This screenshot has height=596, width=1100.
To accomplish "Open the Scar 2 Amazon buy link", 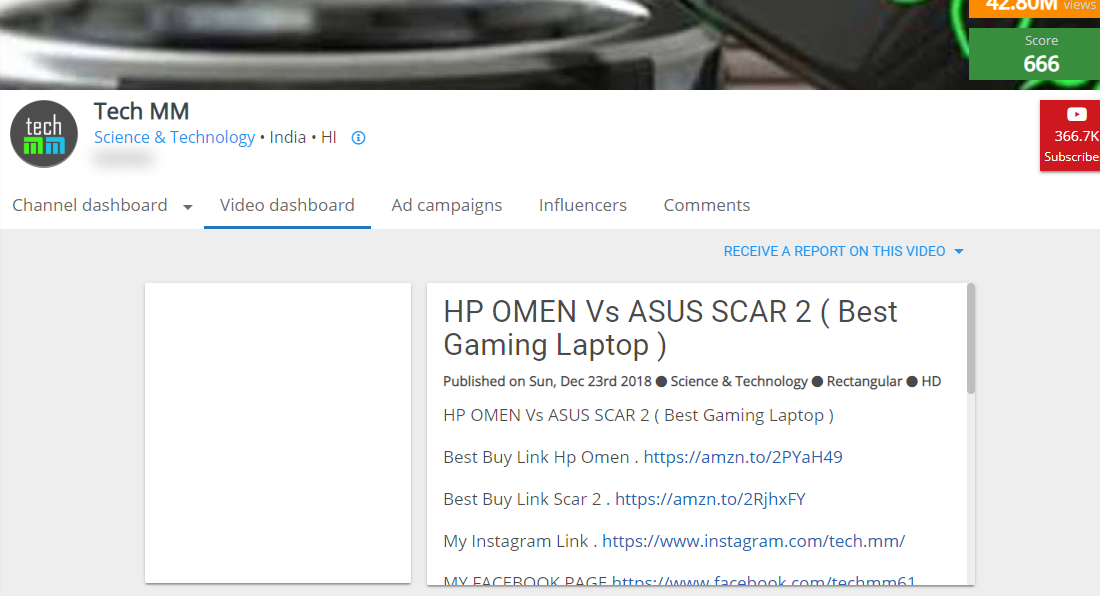I will tap(710, 499).
